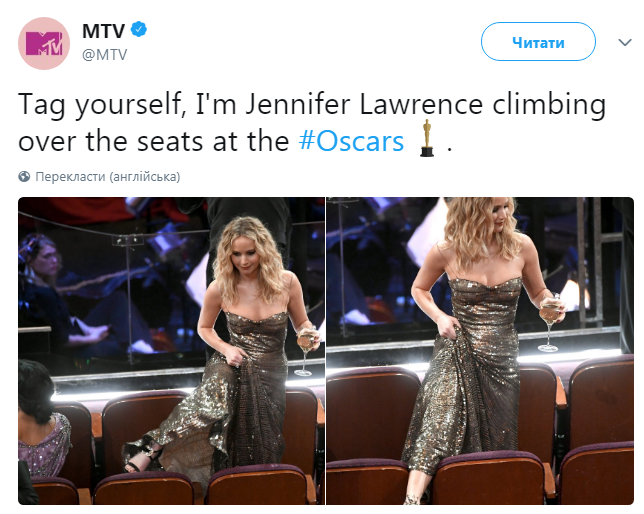The height and width of the screenshot is (514, 644).
Task: Follow MTV using the Читати button
Action: pos(538,42)
